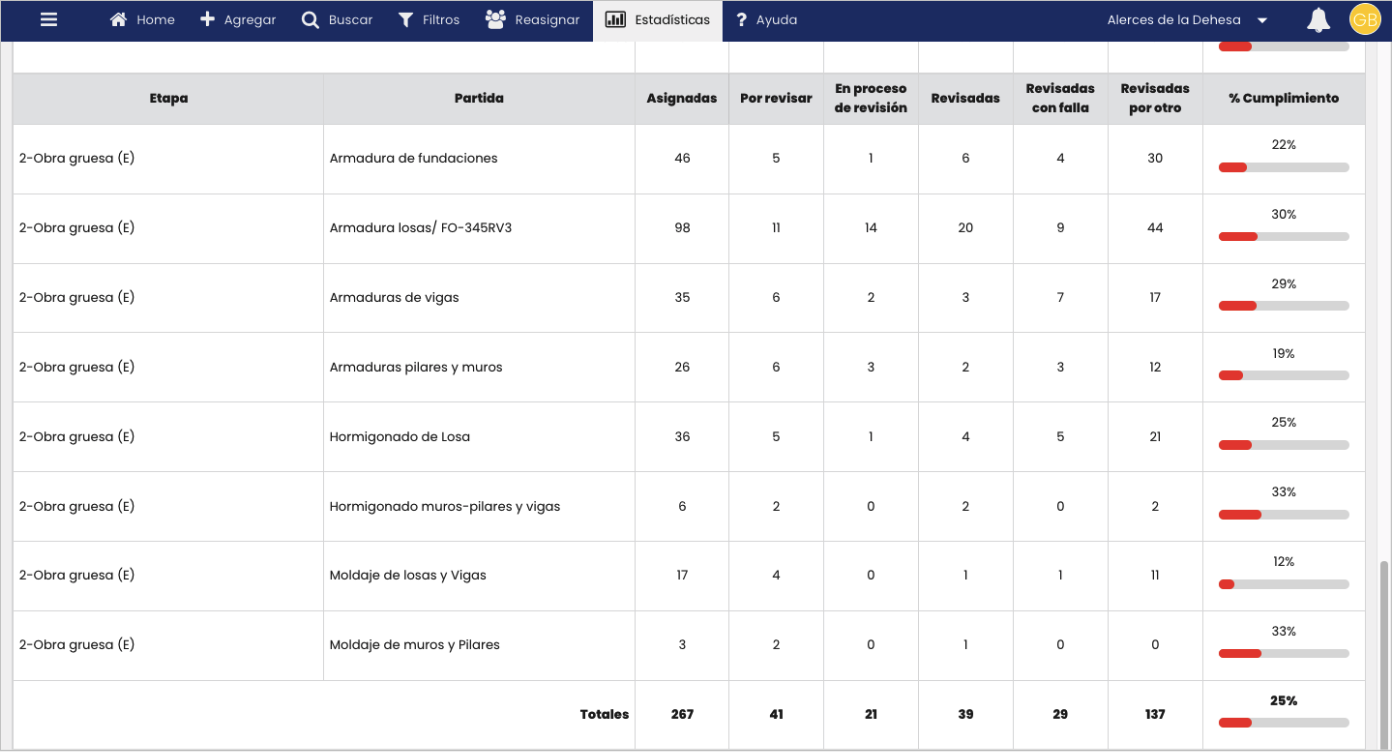Sort by Asignadas column header
Screen dimensions: 1392x753
[681, 98]
